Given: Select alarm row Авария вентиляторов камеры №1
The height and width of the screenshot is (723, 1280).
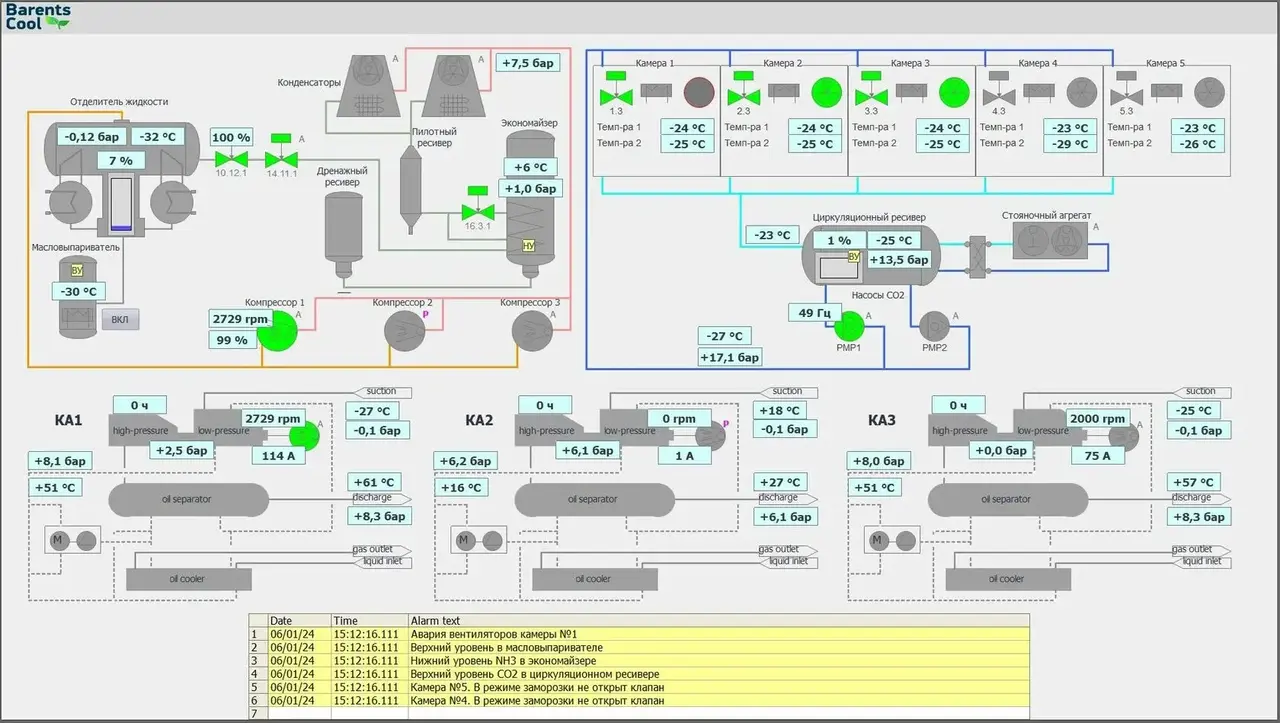Looking at the screenshot, I should (x=638, y=634).
